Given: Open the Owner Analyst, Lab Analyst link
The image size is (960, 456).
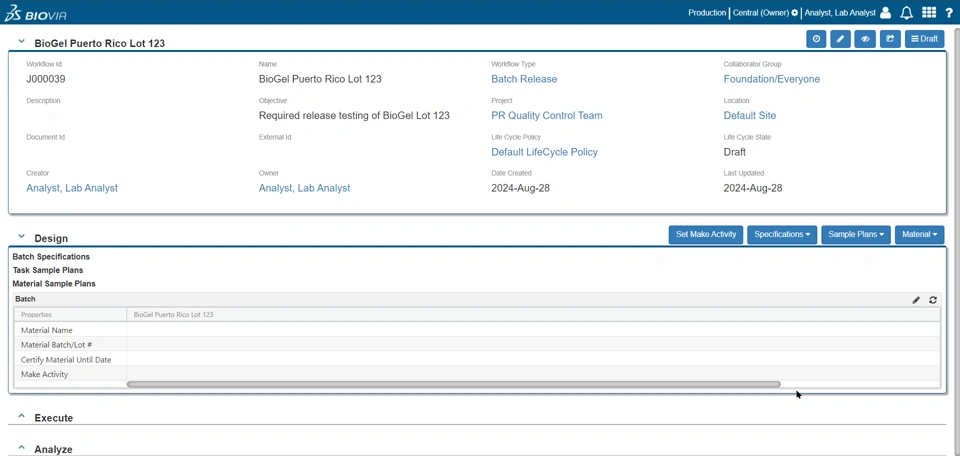Looking at the screenshot, I should point(304,188).
